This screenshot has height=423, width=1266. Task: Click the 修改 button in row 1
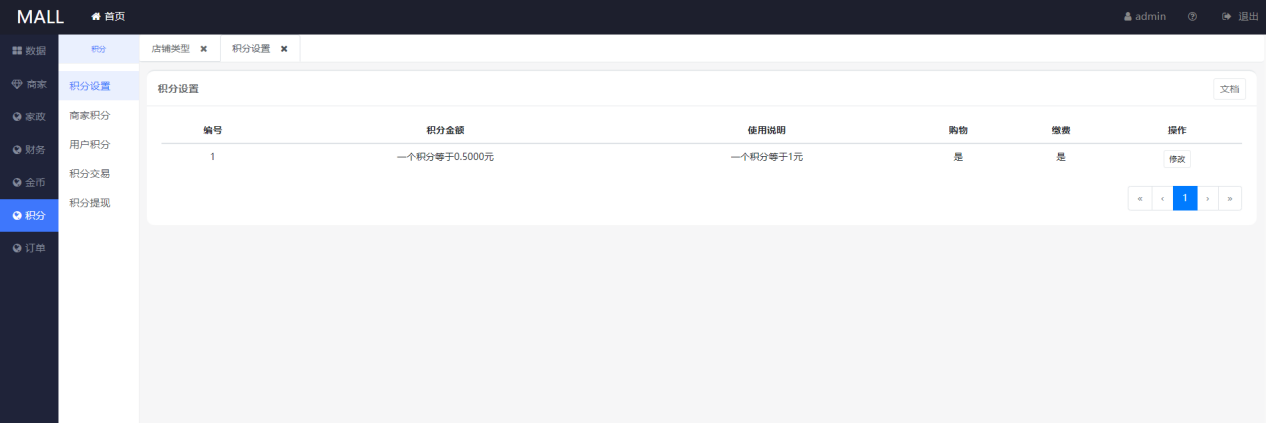pyautogui.click(x=1177, y=158)
